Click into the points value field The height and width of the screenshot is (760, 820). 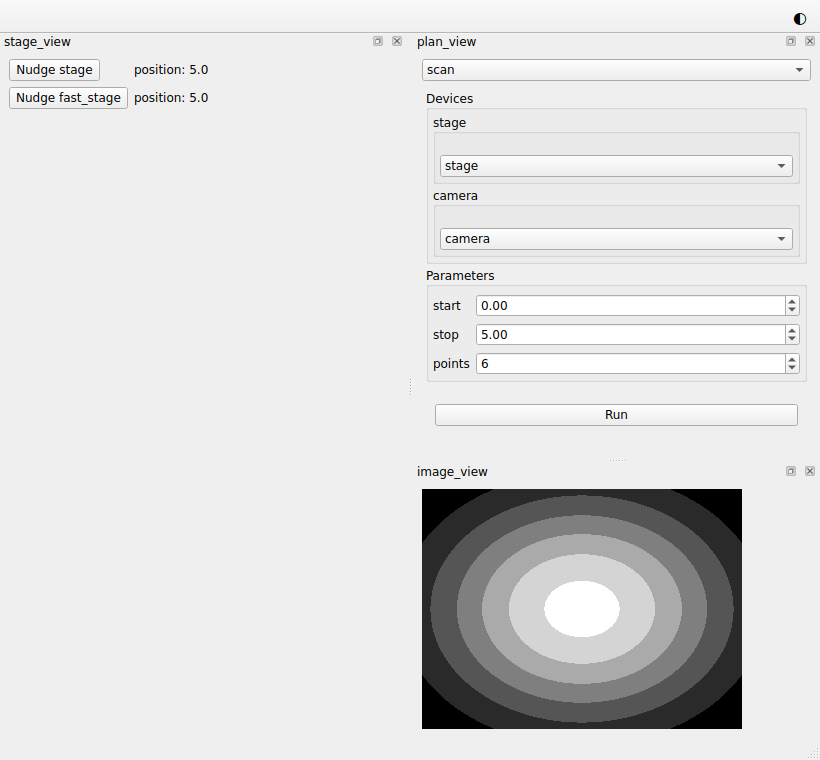(630, 364)
